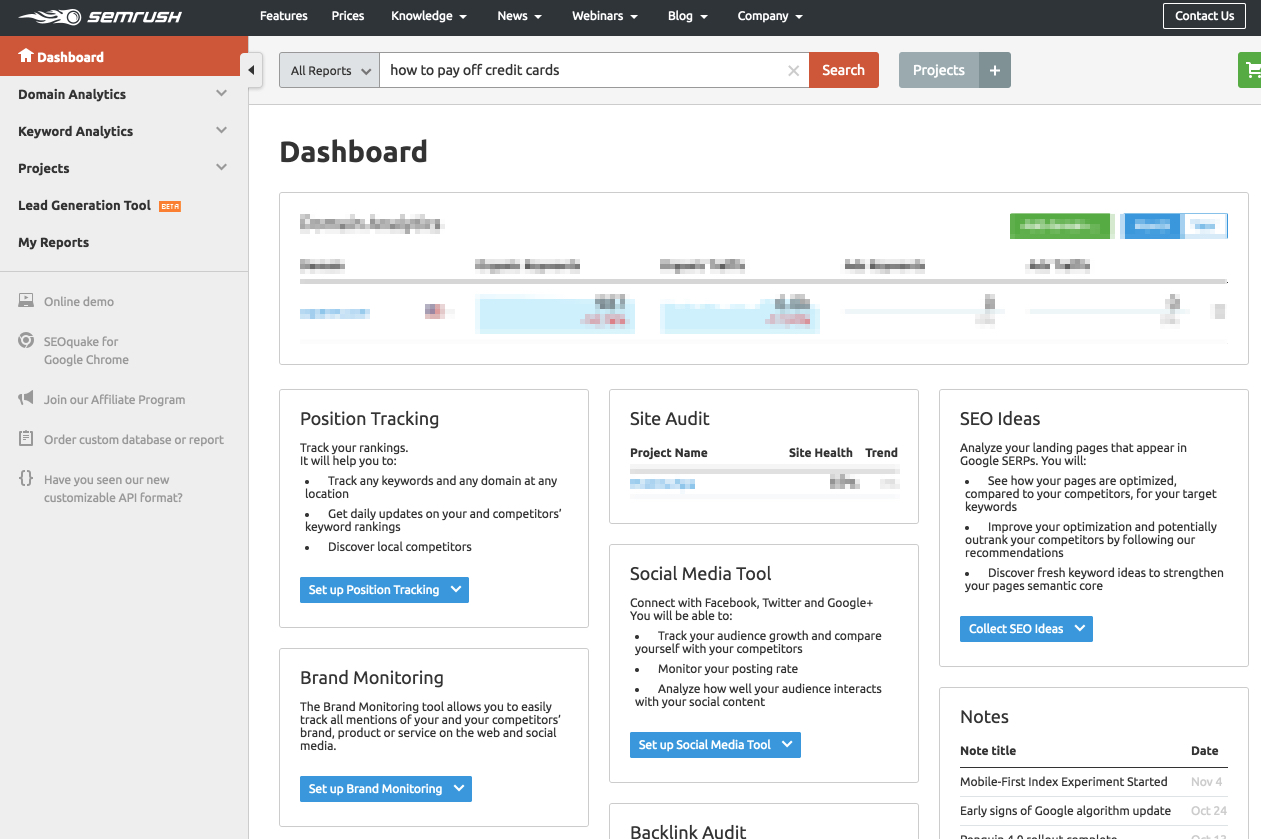The height and width of the screenshot is (839, 1261).
Task: Expand the Domain Analytics section
Action: (221, 93)
